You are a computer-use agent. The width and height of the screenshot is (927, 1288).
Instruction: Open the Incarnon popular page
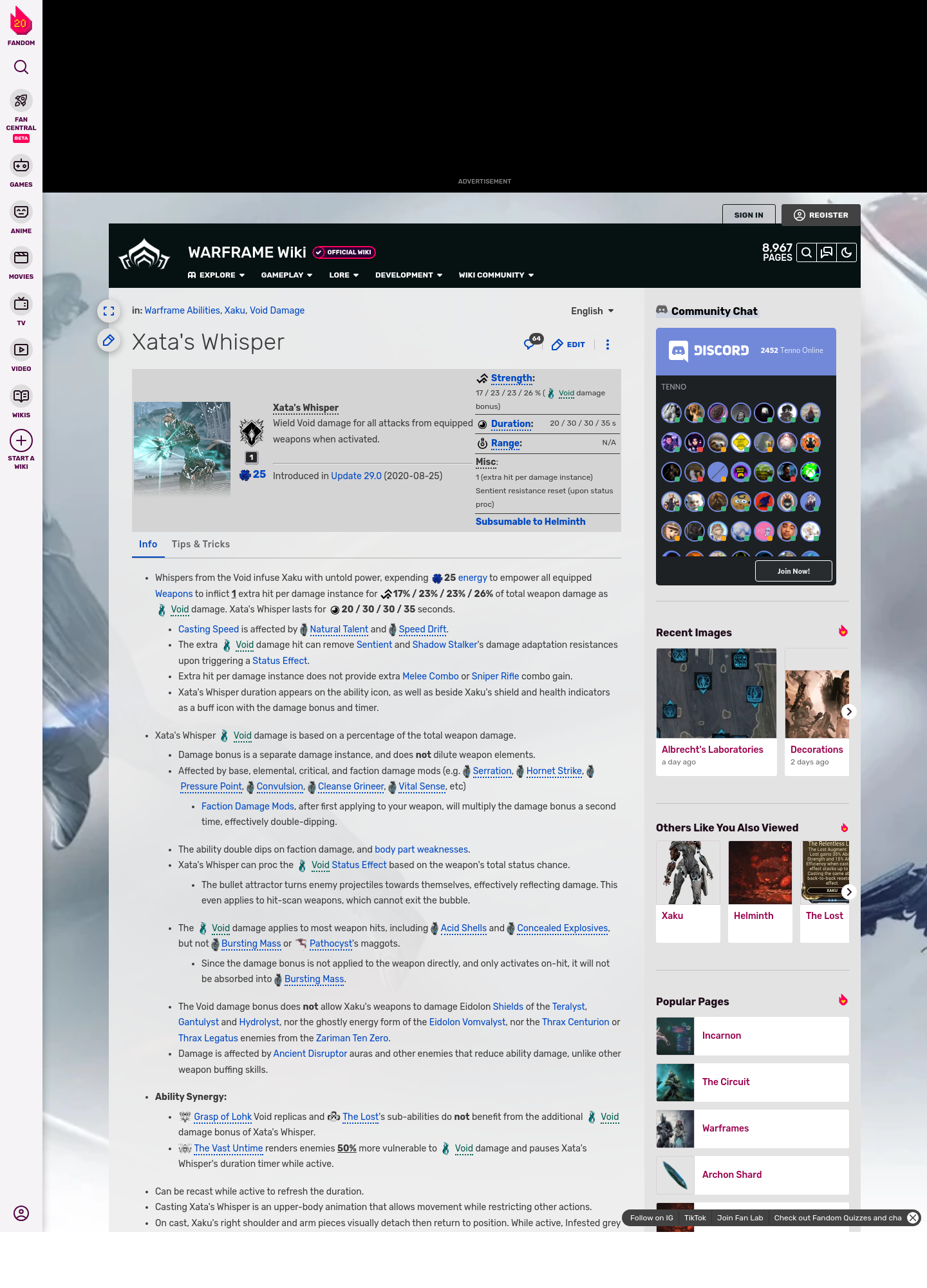tap(753, 1036)
